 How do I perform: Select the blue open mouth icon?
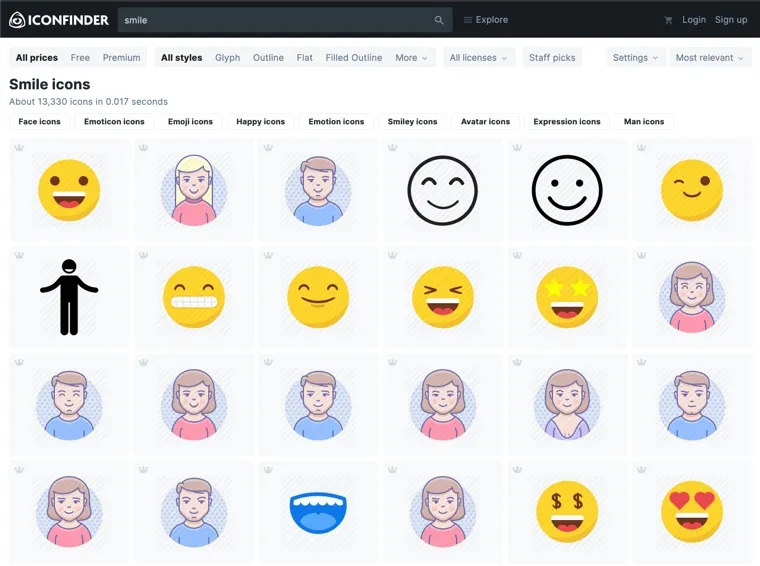coord(318,513)
